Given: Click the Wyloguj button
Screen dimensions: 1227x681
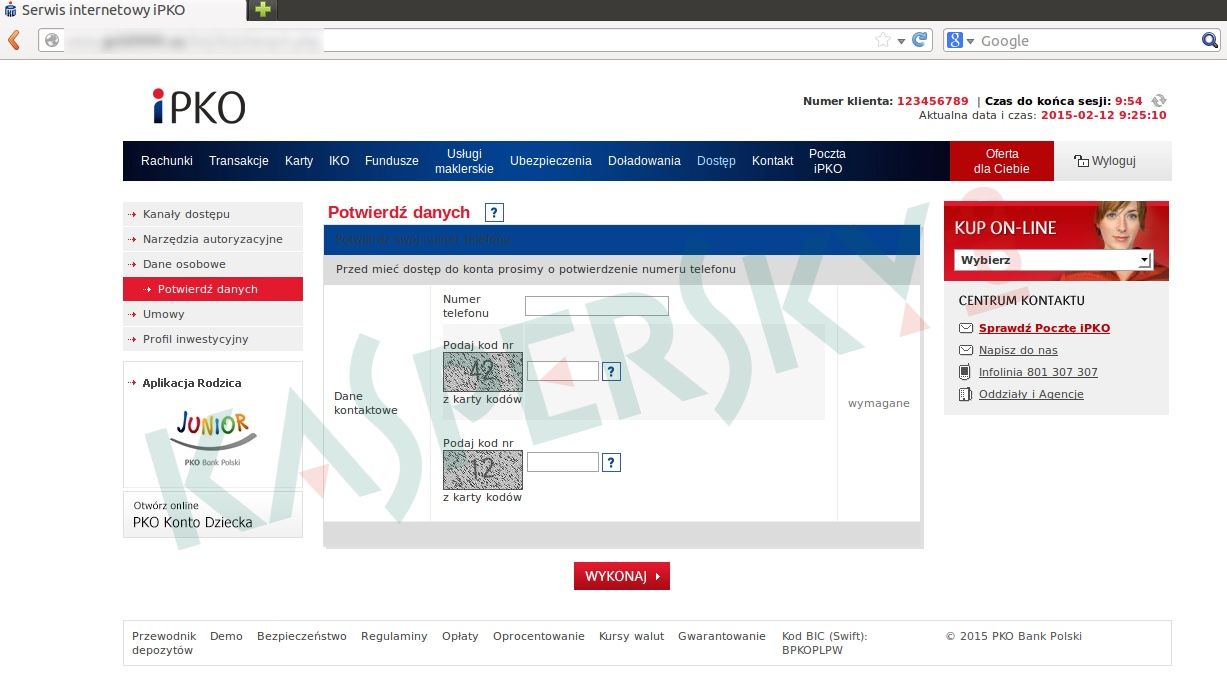Looking at the screenshot, I should (x=1112, y=161).
